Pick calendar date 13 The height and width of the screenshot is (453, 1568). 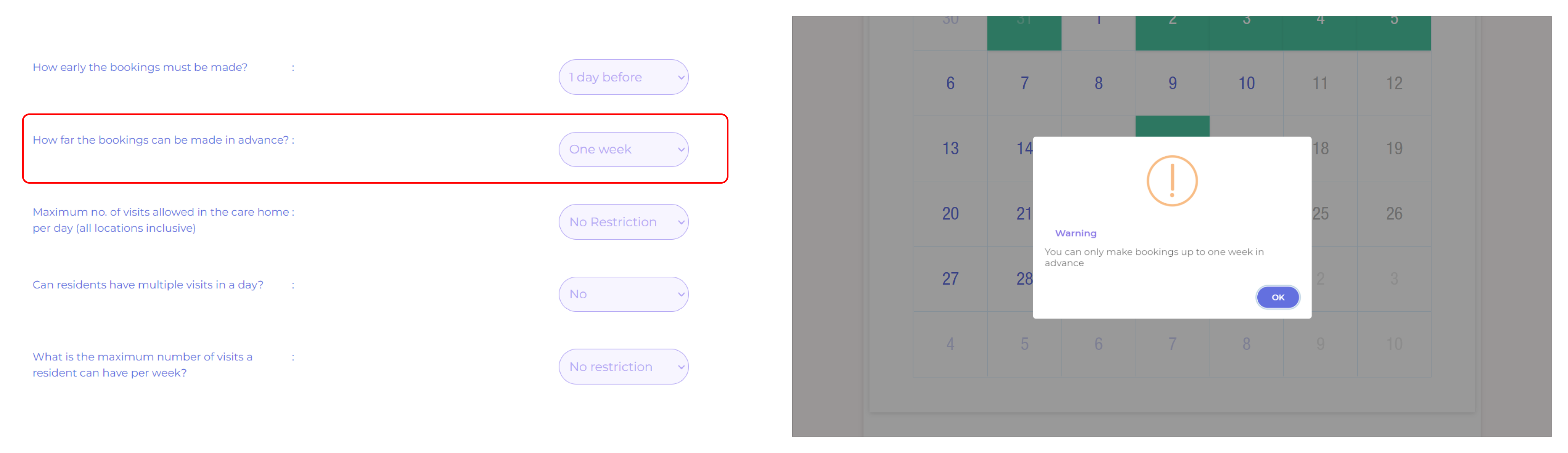[949, 149]
